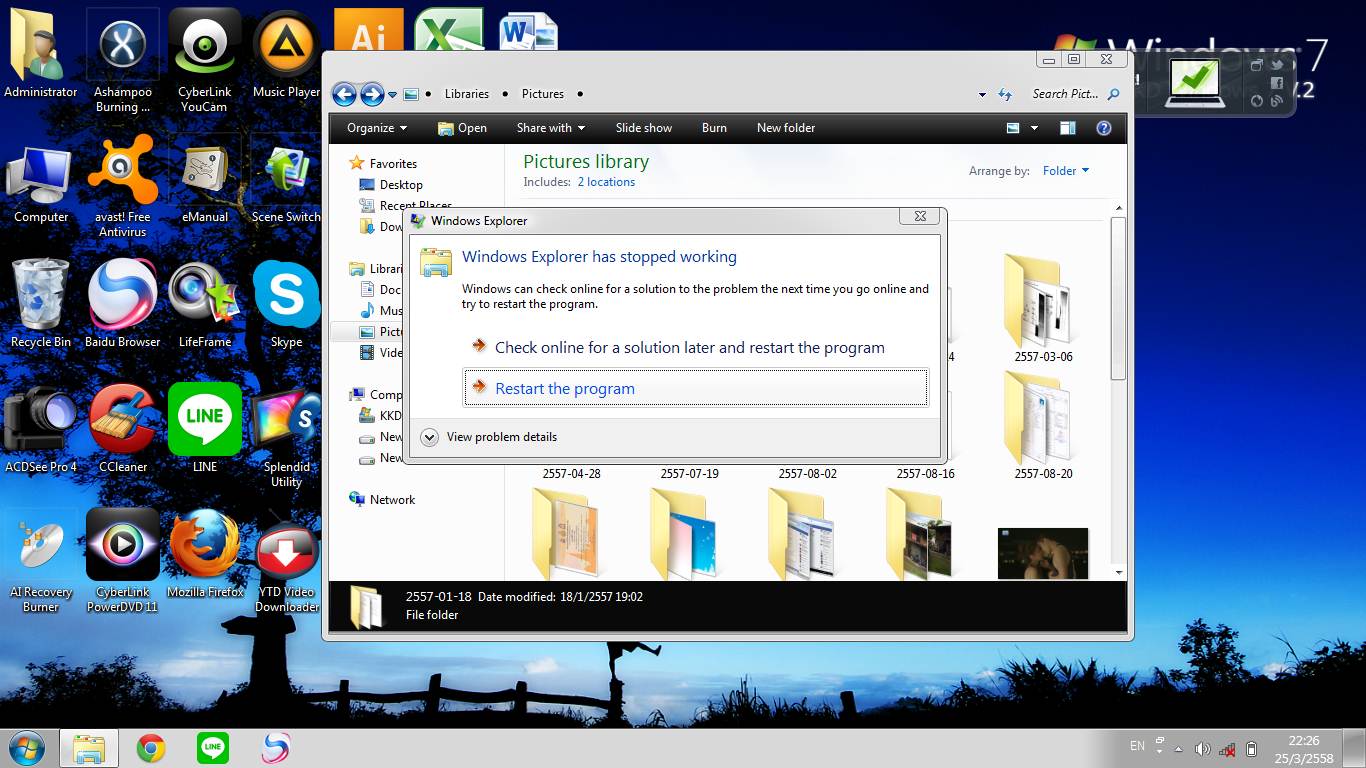This screenshot has height=768, width=1366.
Task: Open the Computer desktop icon
Action: pyautogui.click(x=40, y=185)
